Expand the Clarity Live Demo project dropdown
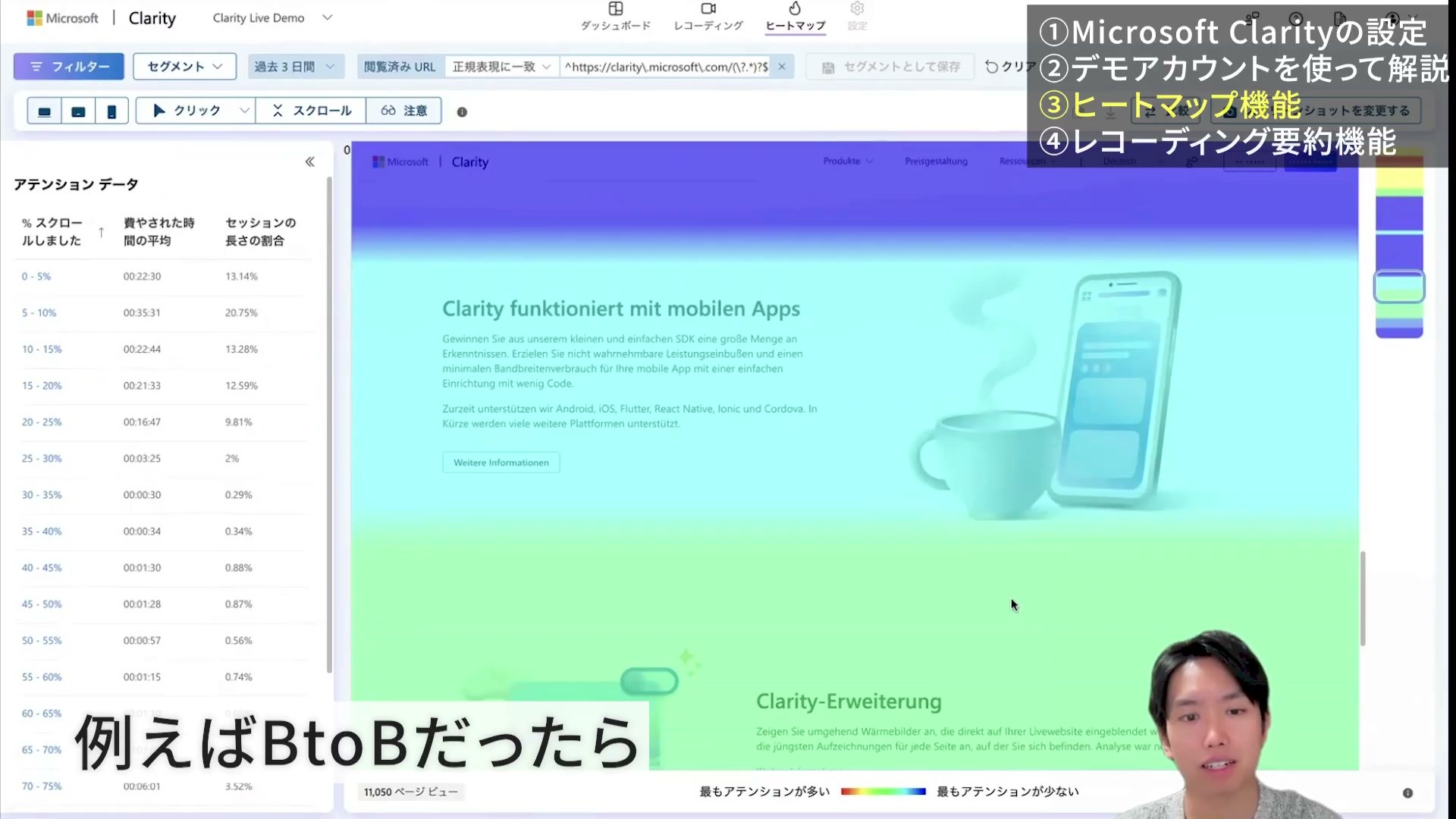The height and width of the screenshot is (819, 1456). pyautogui.click(x=272, y=18)
